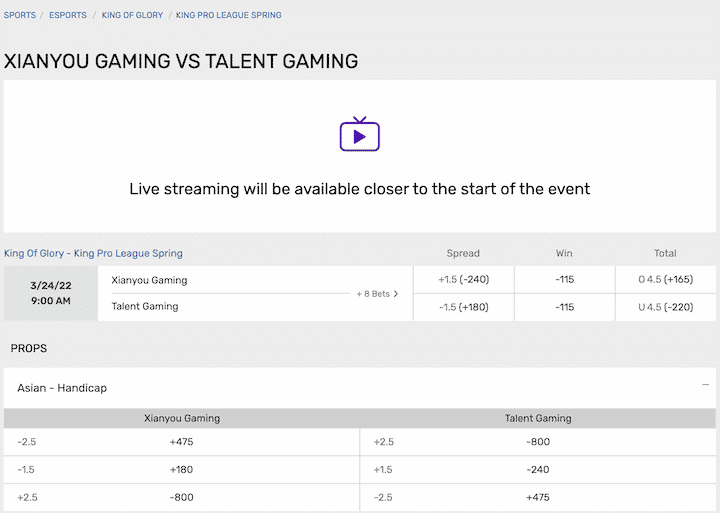The image size is (720, 513).
Task: Click the PROPS section heading
Action: point(28,348)
